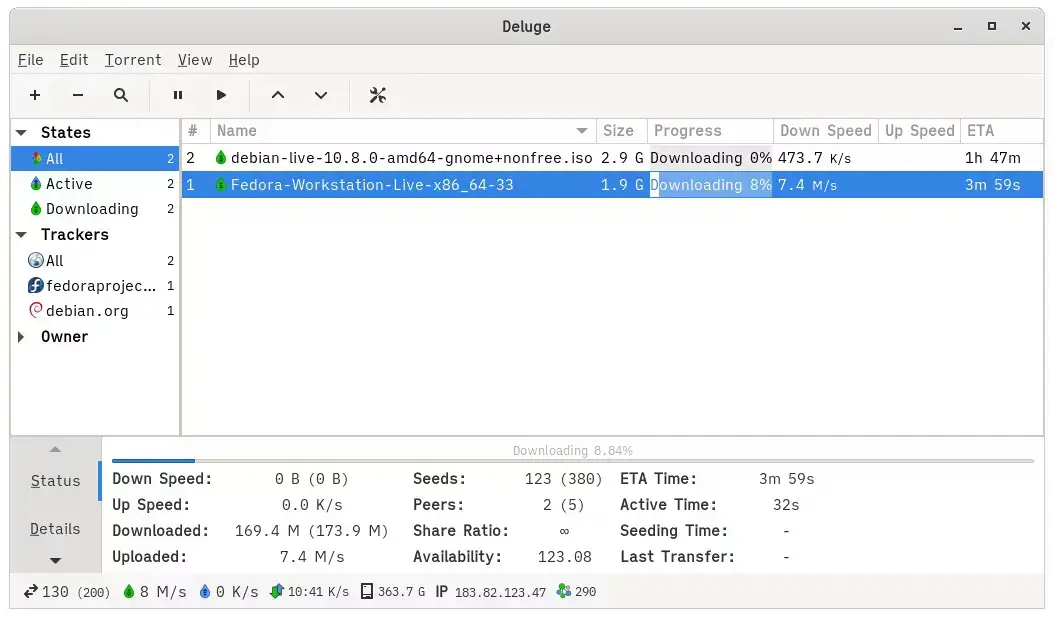Click the Availability value 123.08
This screenshot has height=618, width=1054.
[565, 557]
